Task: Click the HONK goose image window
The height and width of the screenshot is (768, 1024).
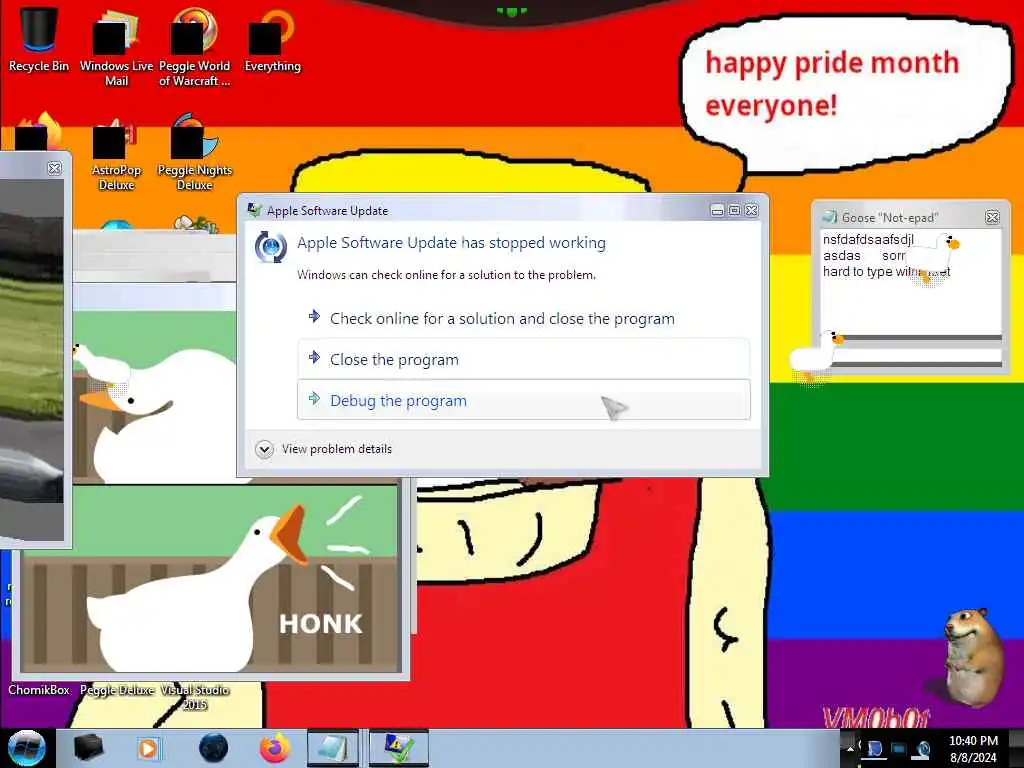Action: [210, 579]
